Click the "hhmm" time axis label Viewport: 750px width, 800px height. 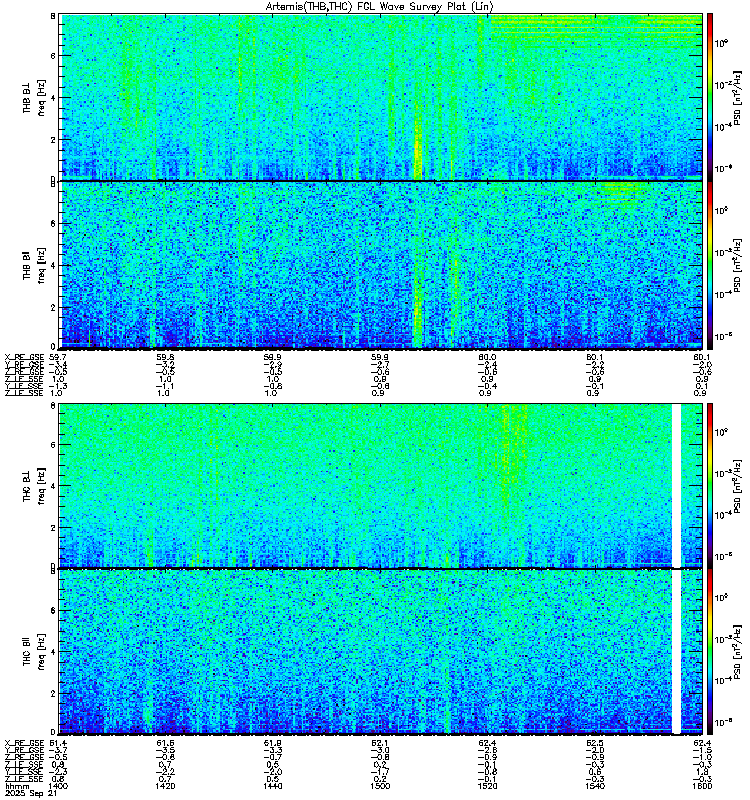pyautogui.click(x=16, y=786)
